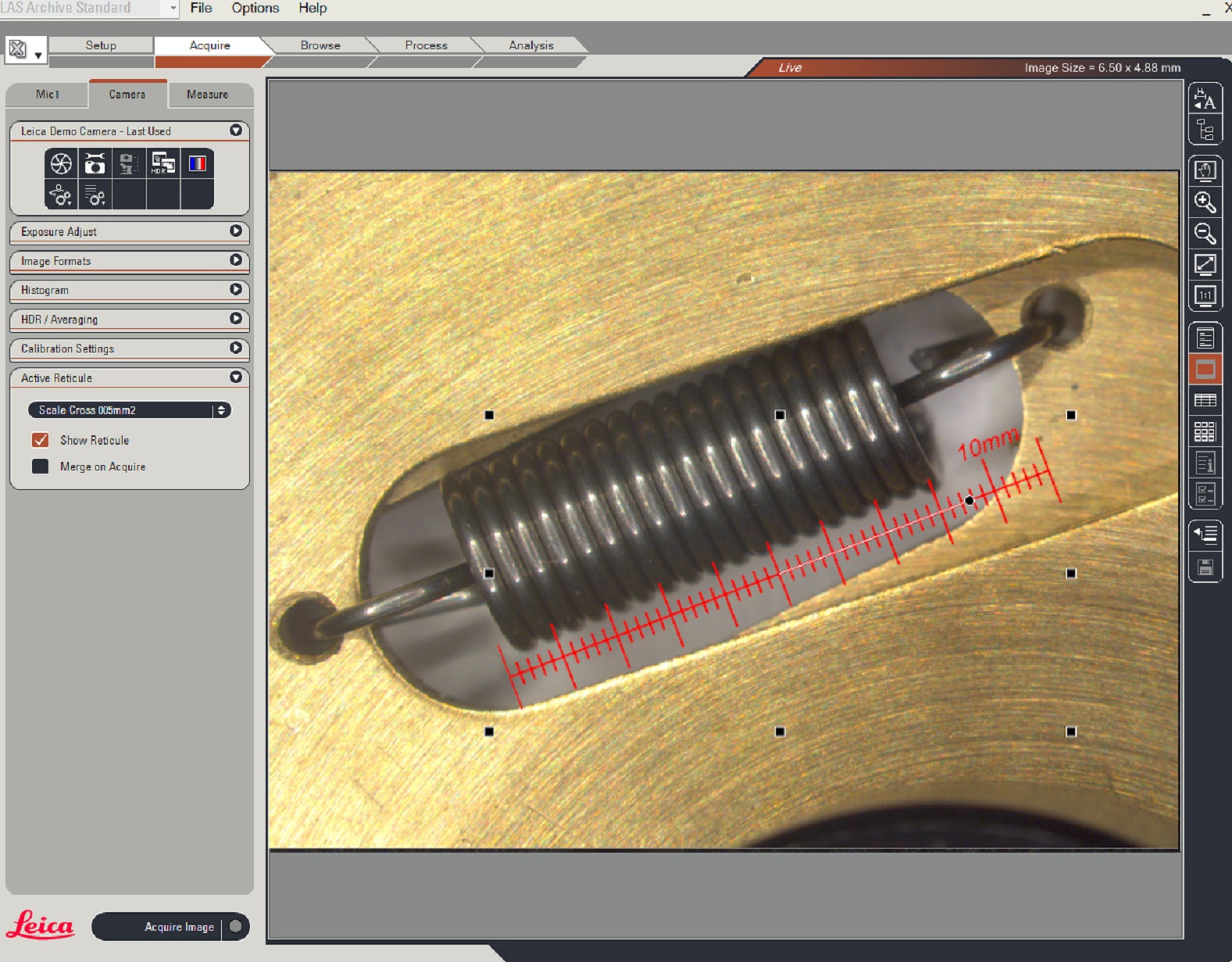
Task: Switch to the Measure tab
Action: 207,95
